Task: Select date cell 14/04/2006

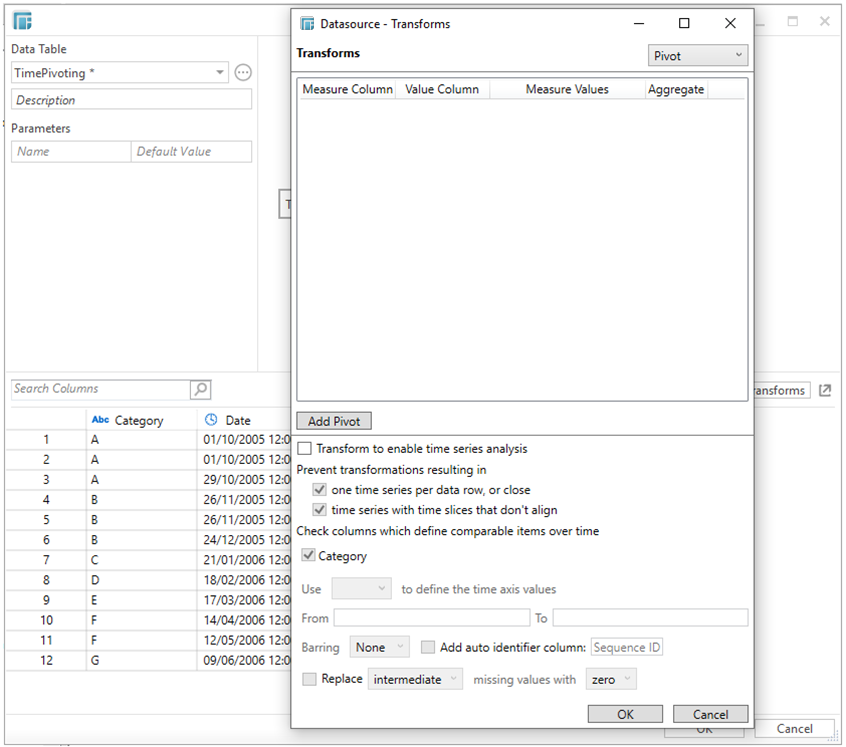Action: (244, 620)
